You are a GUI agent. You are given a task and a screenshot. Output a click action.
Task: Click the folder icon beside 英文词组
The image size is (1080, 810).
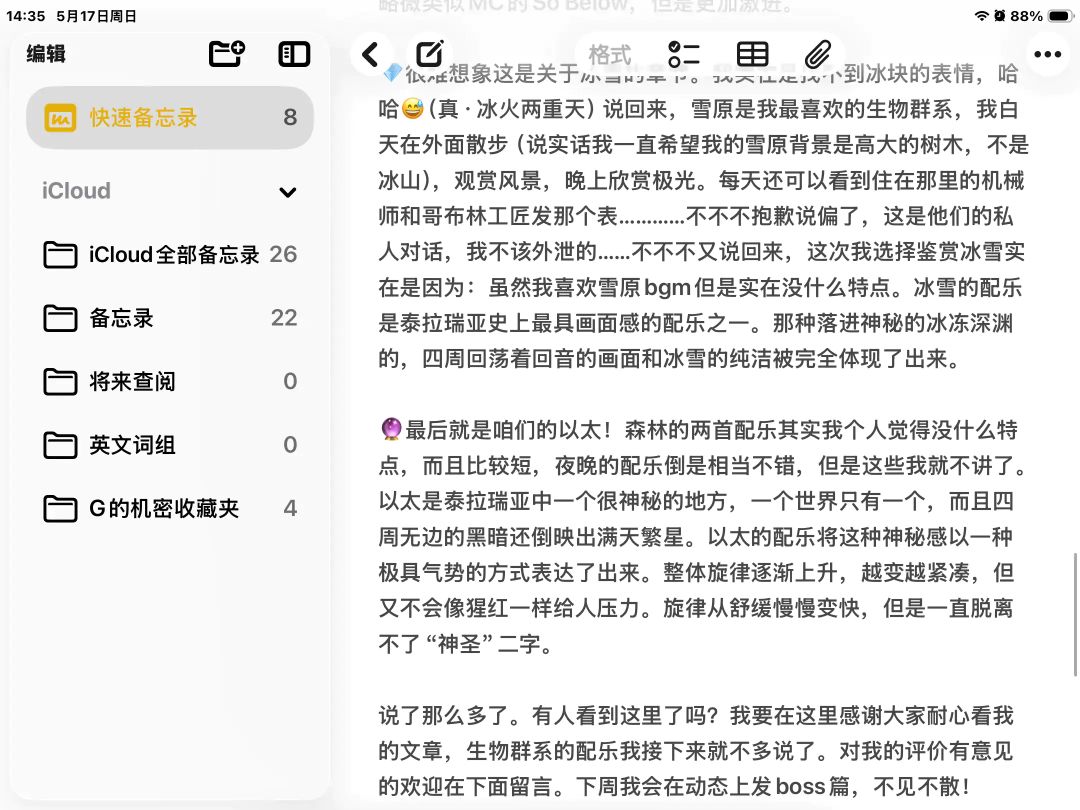point(61,445)
